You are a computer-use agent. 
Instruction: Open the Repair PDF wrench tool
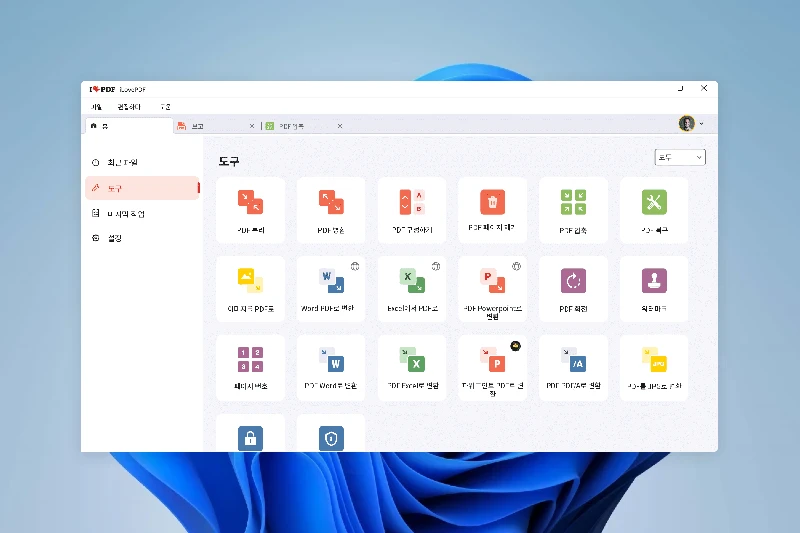[x=654, y=211]
